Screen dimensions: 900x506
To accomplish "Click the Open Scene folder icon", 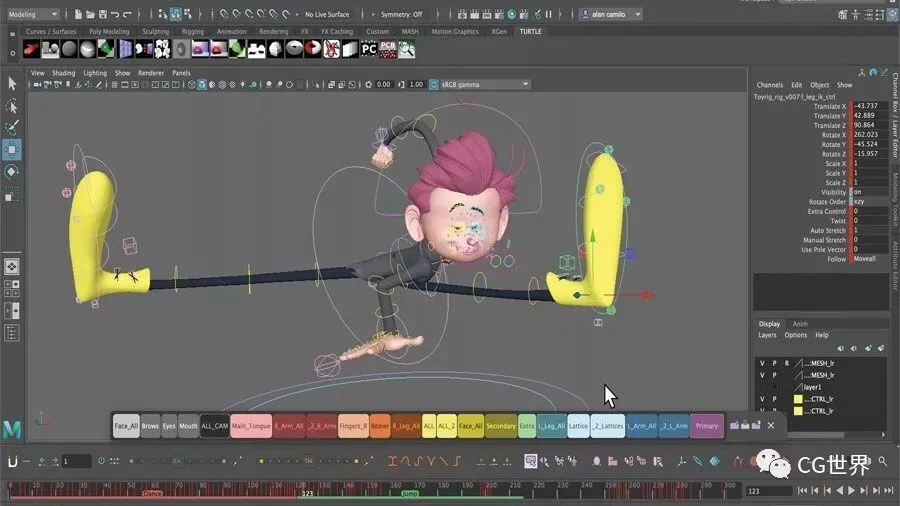I will (x=91, y=14).
